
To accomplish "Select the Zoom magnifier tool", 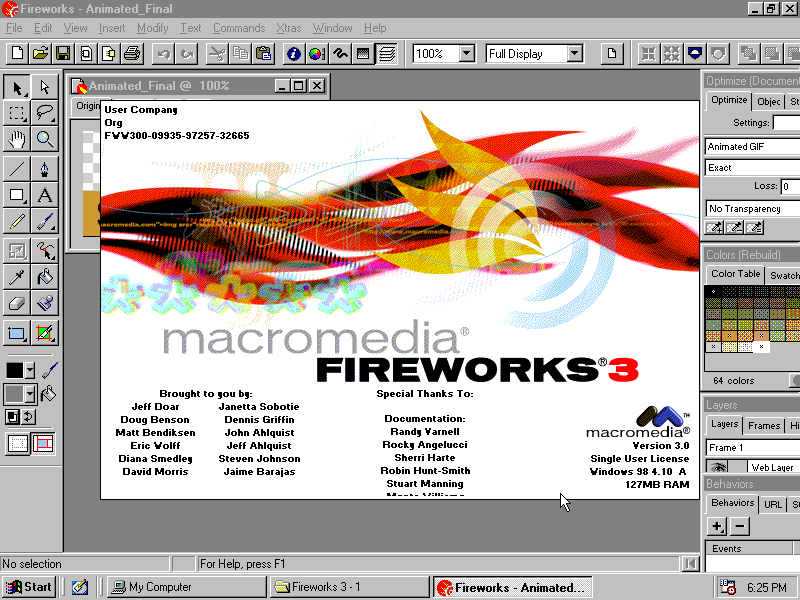I will click(x=44, y=139).
